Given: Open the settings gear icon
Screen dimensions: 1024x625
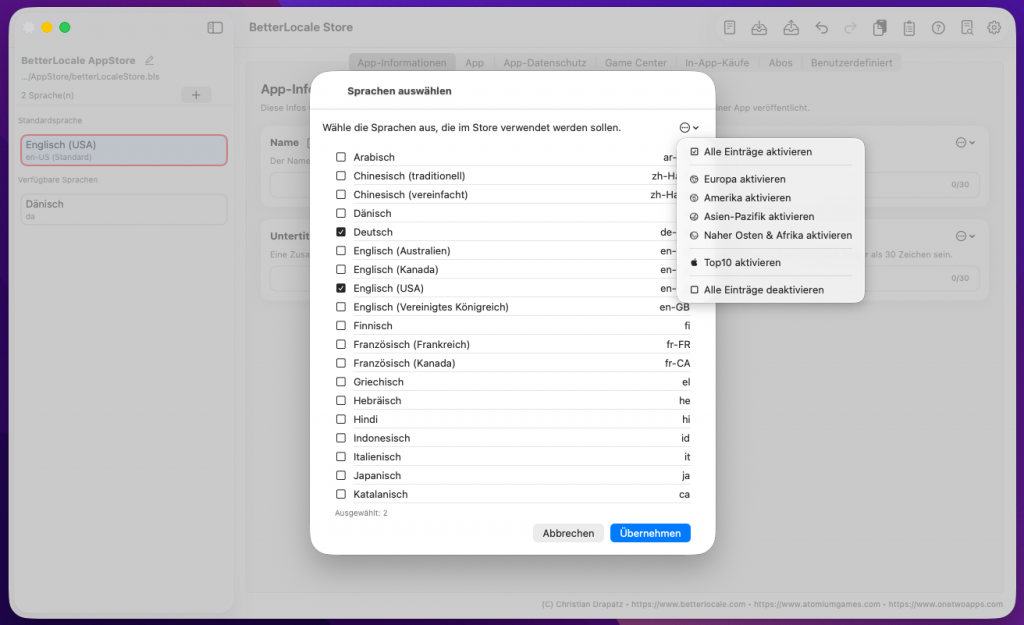Looking at the screenshot, I should point(994,28).
